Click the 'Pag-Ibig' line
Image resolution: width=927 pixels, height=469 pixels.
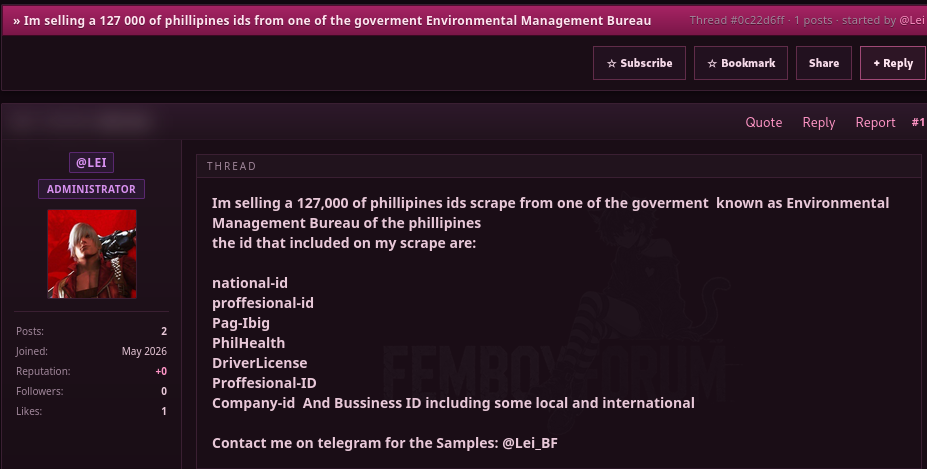click(x=241, y=323)
